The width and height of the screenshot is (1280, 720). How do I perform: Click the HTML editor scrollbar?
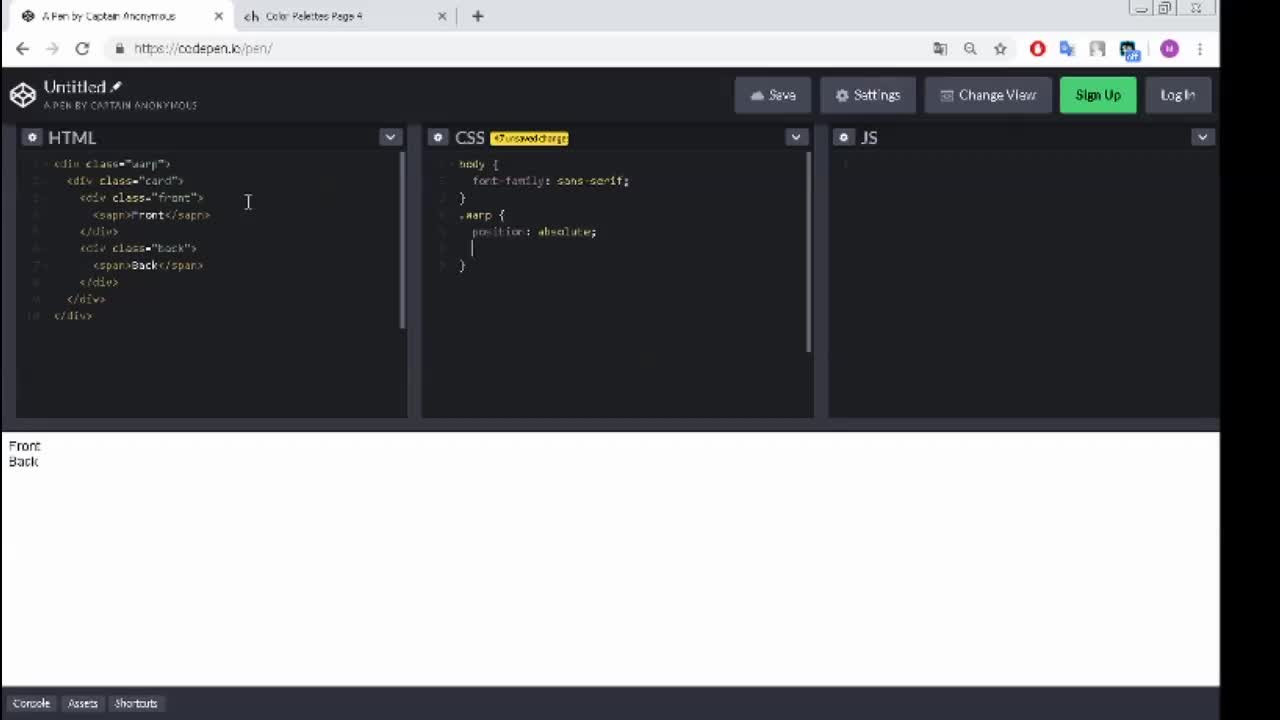pos(402,240)
